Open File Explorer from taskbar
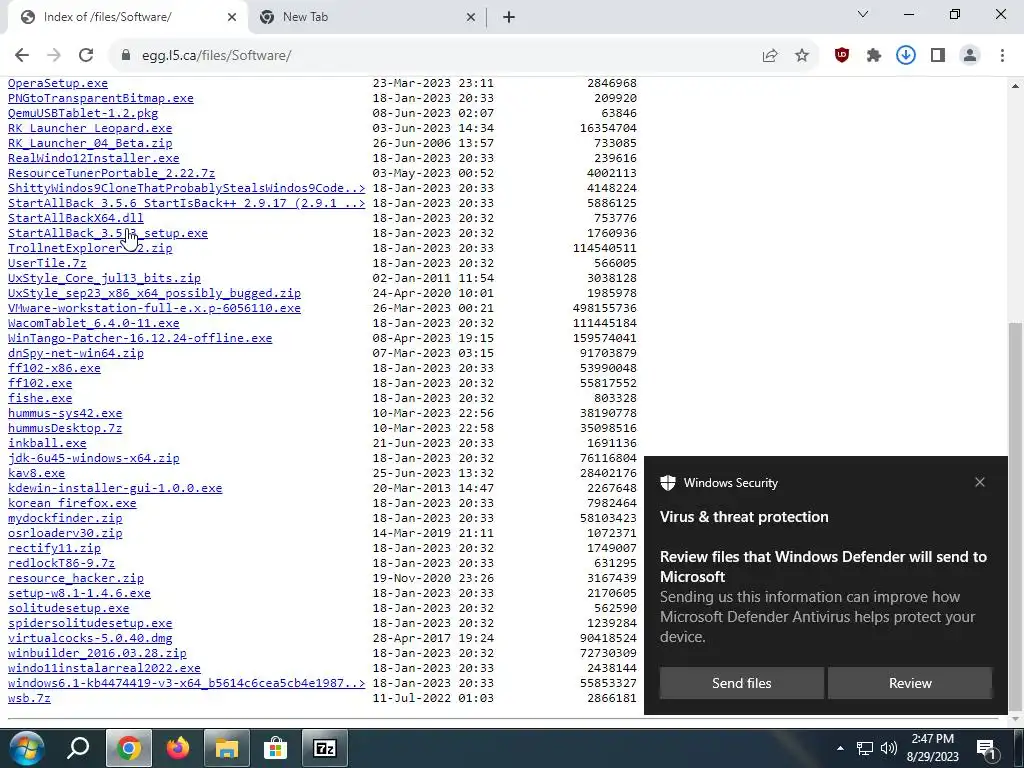Viewport: 1024px width, 768px height. tap(227, 748)
